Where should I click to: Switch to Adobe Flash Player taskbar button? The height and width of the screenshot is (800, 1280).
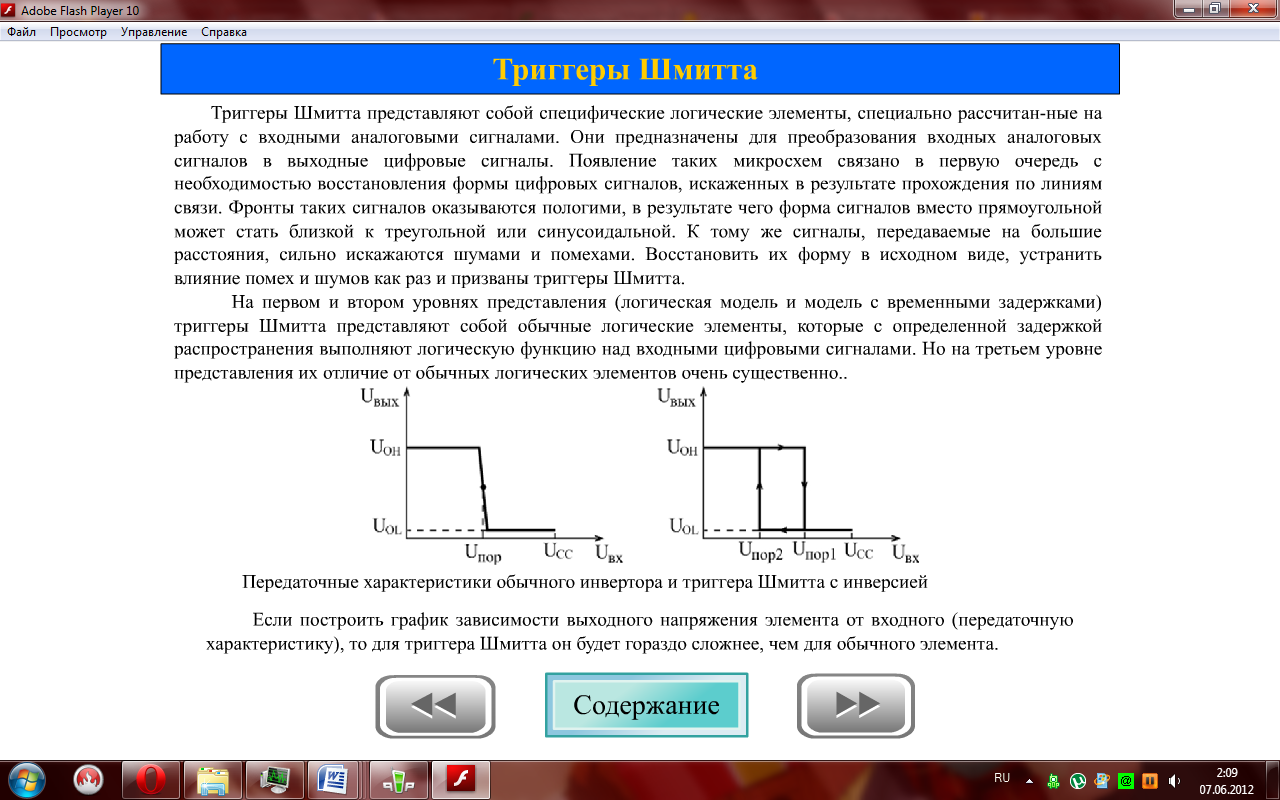(460, 779)
